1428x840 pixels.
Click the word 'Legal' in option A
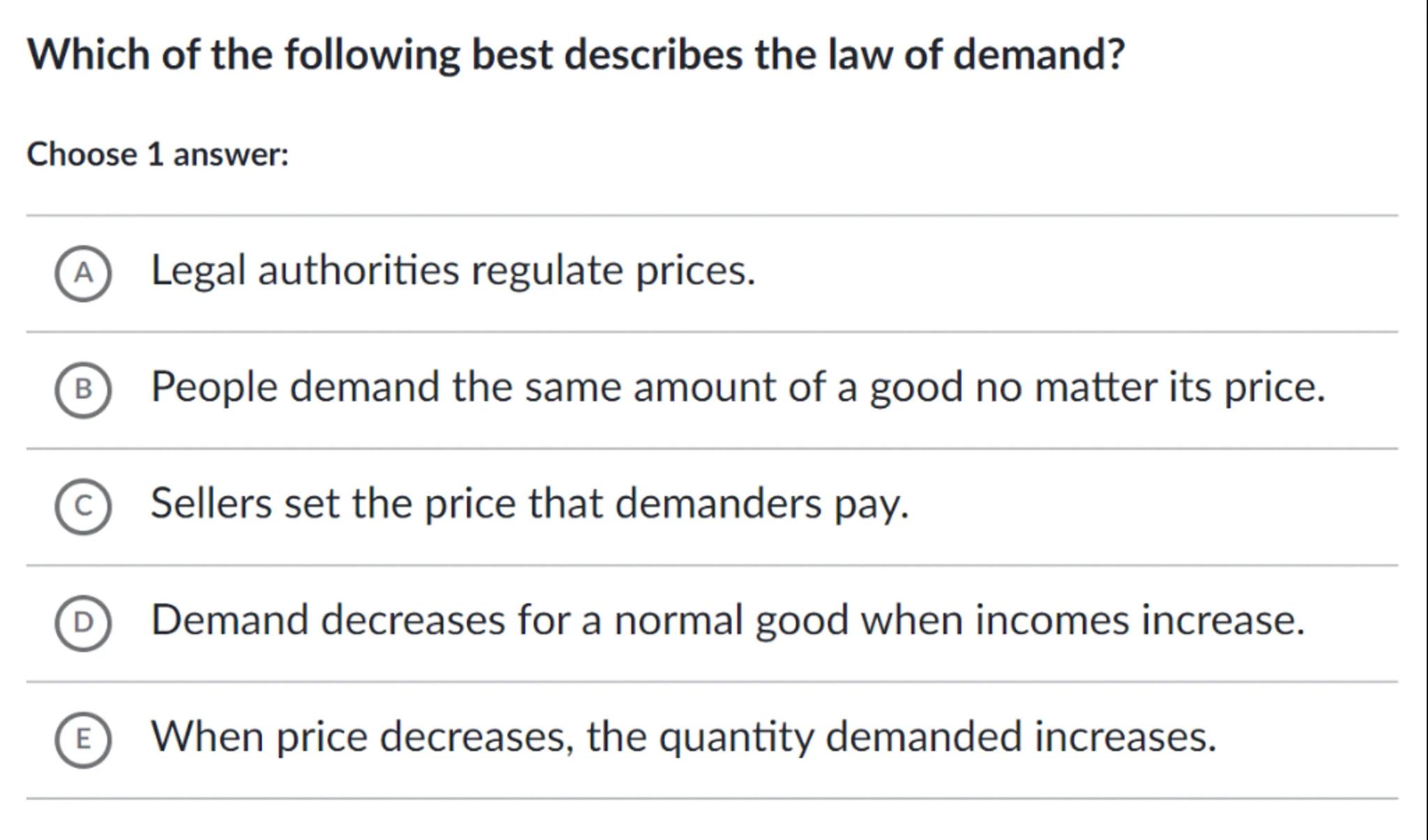(x=198, y=270)
